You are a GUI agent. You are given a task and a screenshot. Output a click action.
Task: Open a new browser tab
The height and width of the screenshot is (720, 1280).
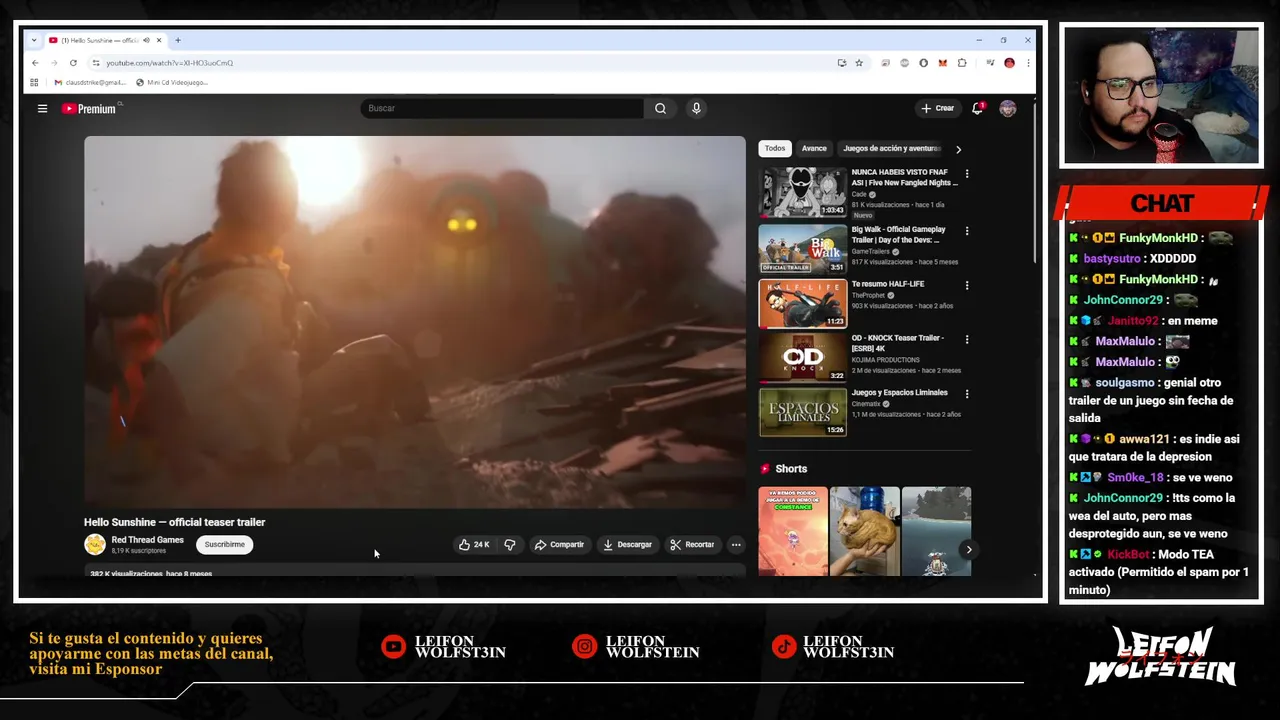[x=178, y=40]
